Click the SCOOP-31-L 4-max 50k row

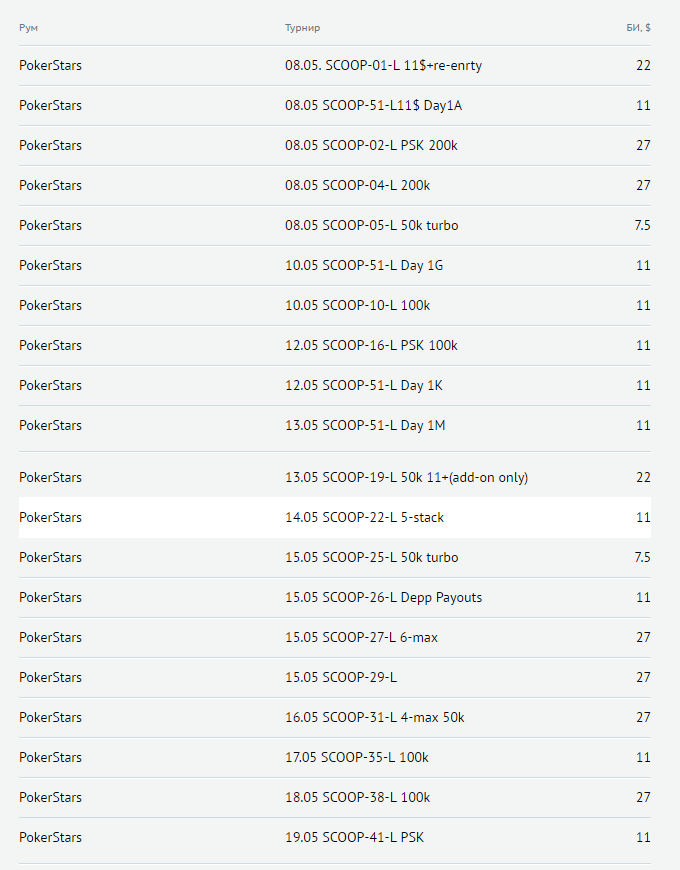point(374,718)
